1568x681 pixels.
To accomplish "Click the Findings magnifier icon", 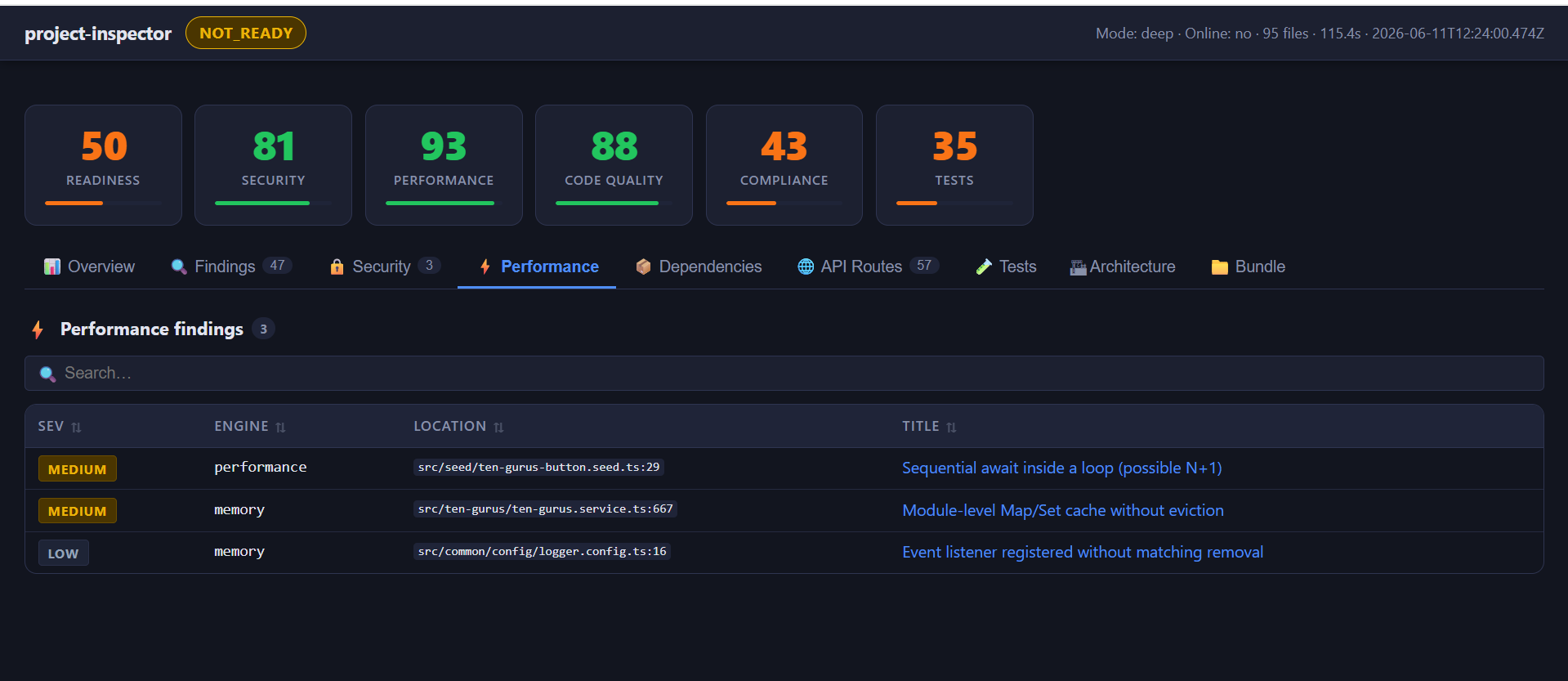I will coord(179,267).
